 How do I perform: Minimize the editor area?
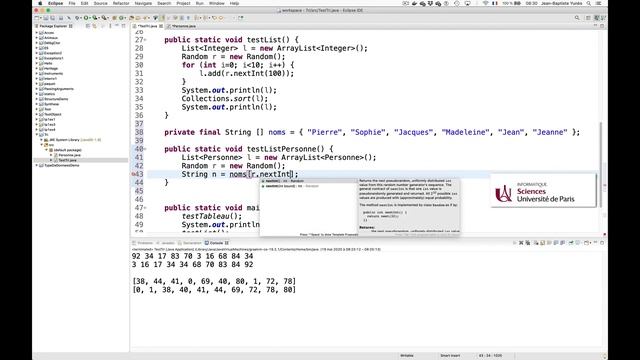pos(595,26)
